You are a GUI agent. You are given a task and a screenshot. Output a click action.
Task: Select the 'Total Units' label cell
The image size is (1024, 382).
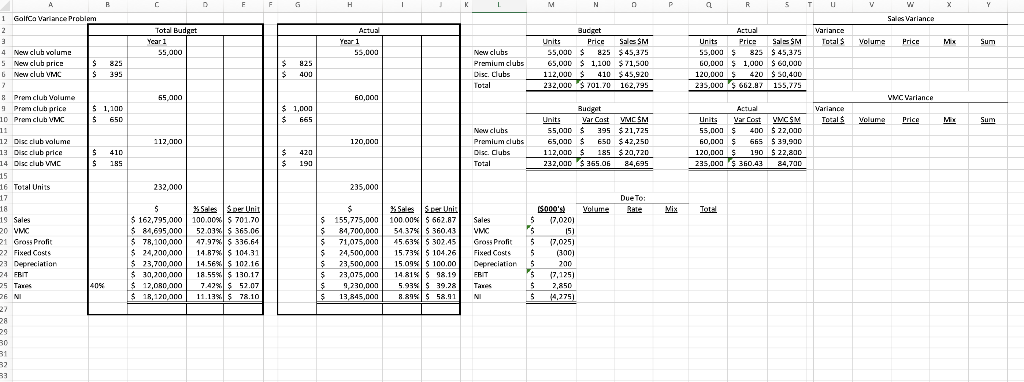pos(31,186)
